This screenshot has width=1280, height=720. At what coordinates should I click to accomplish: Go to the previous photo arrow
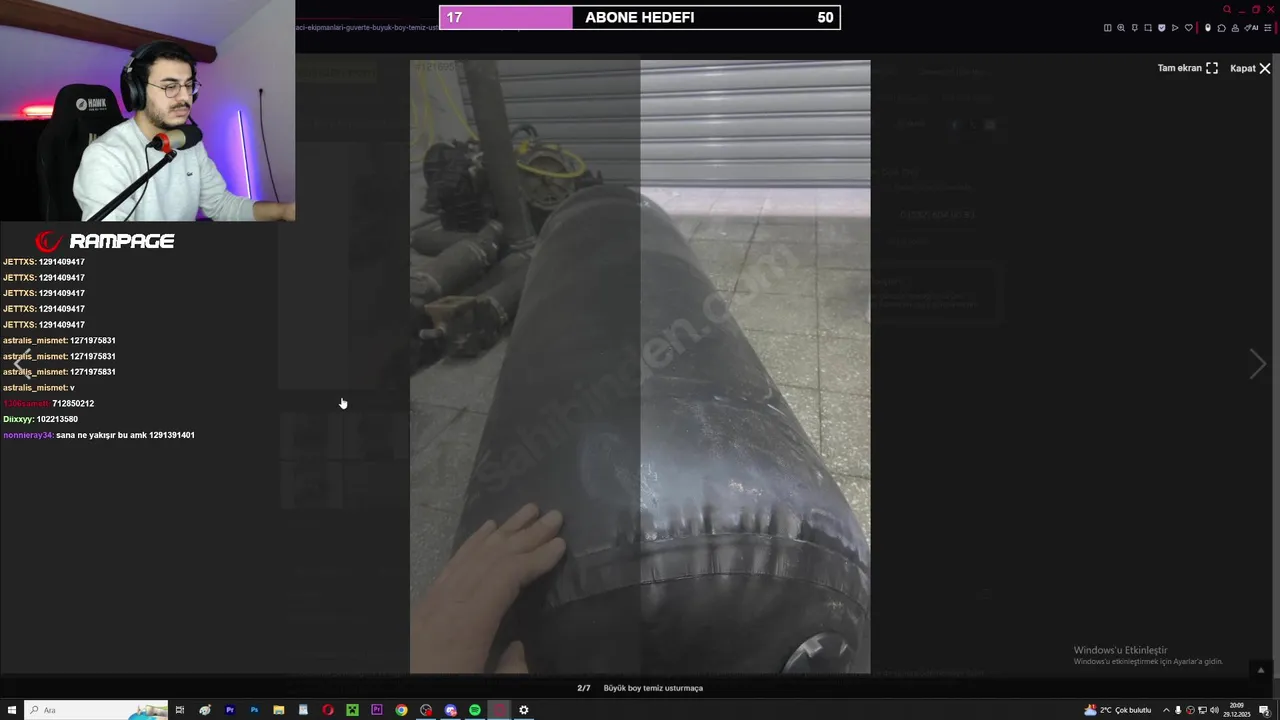21,364
